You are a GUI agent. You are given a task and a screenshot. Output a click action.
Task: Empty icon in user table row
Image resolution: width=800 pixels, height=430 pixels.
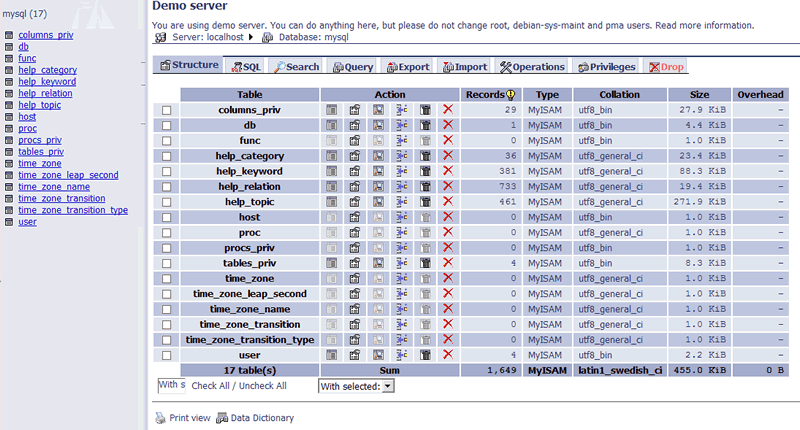425,355
